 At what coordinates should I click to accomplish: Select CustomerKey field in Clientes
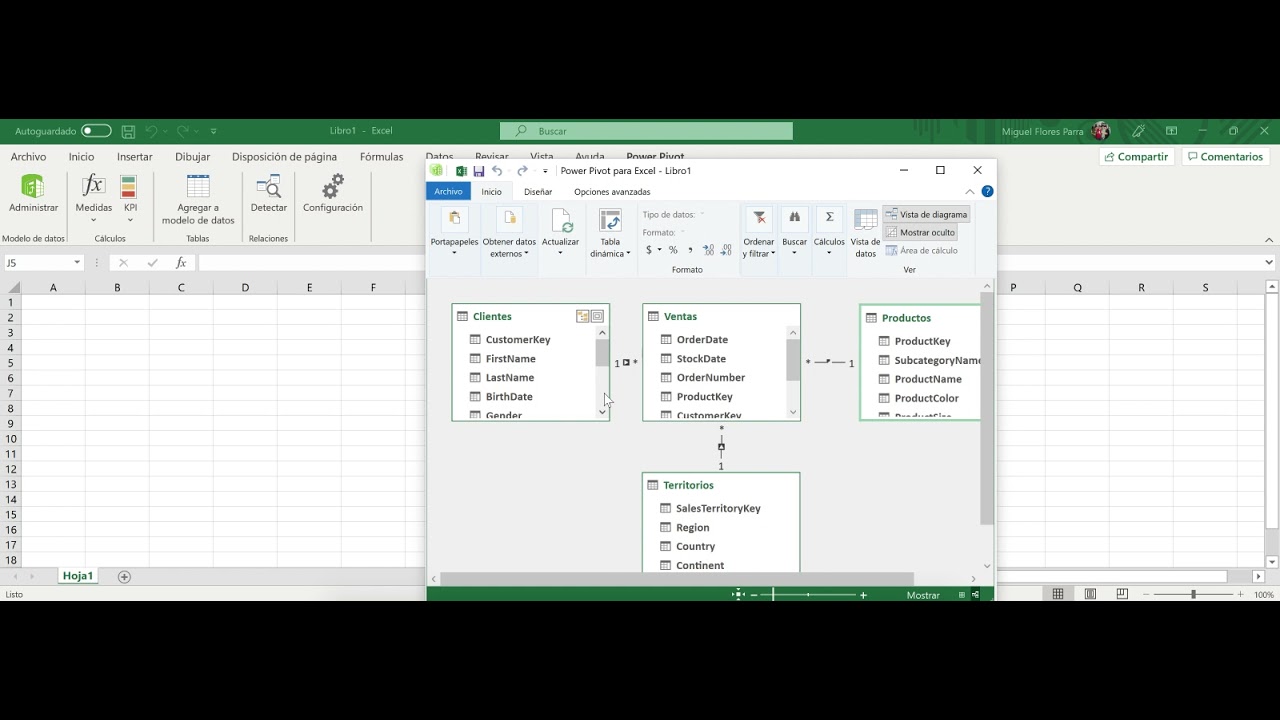click(518, 340)
